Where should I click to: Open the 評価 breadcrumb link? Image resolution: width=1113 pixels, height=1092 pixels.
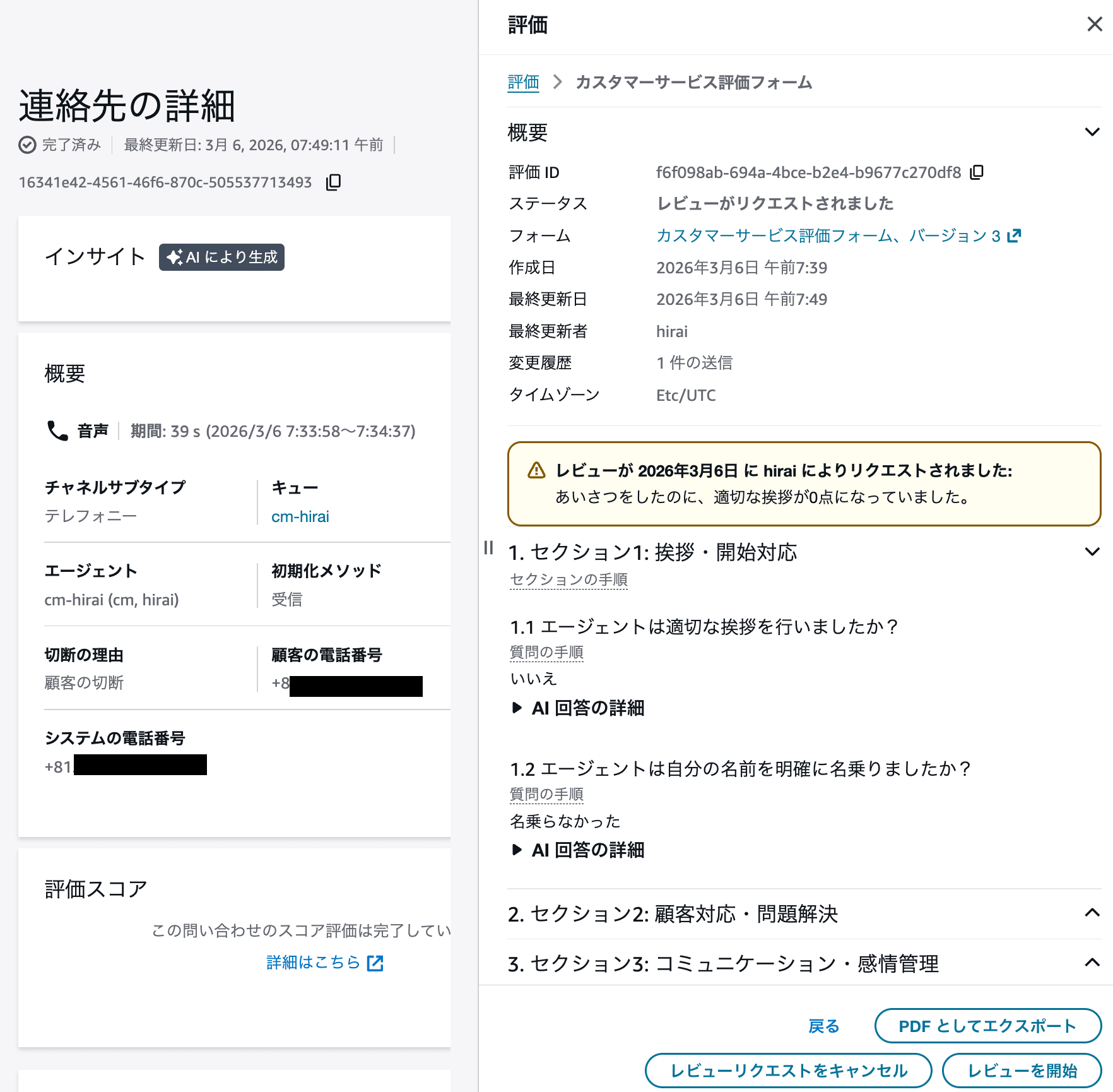[523, 82]
